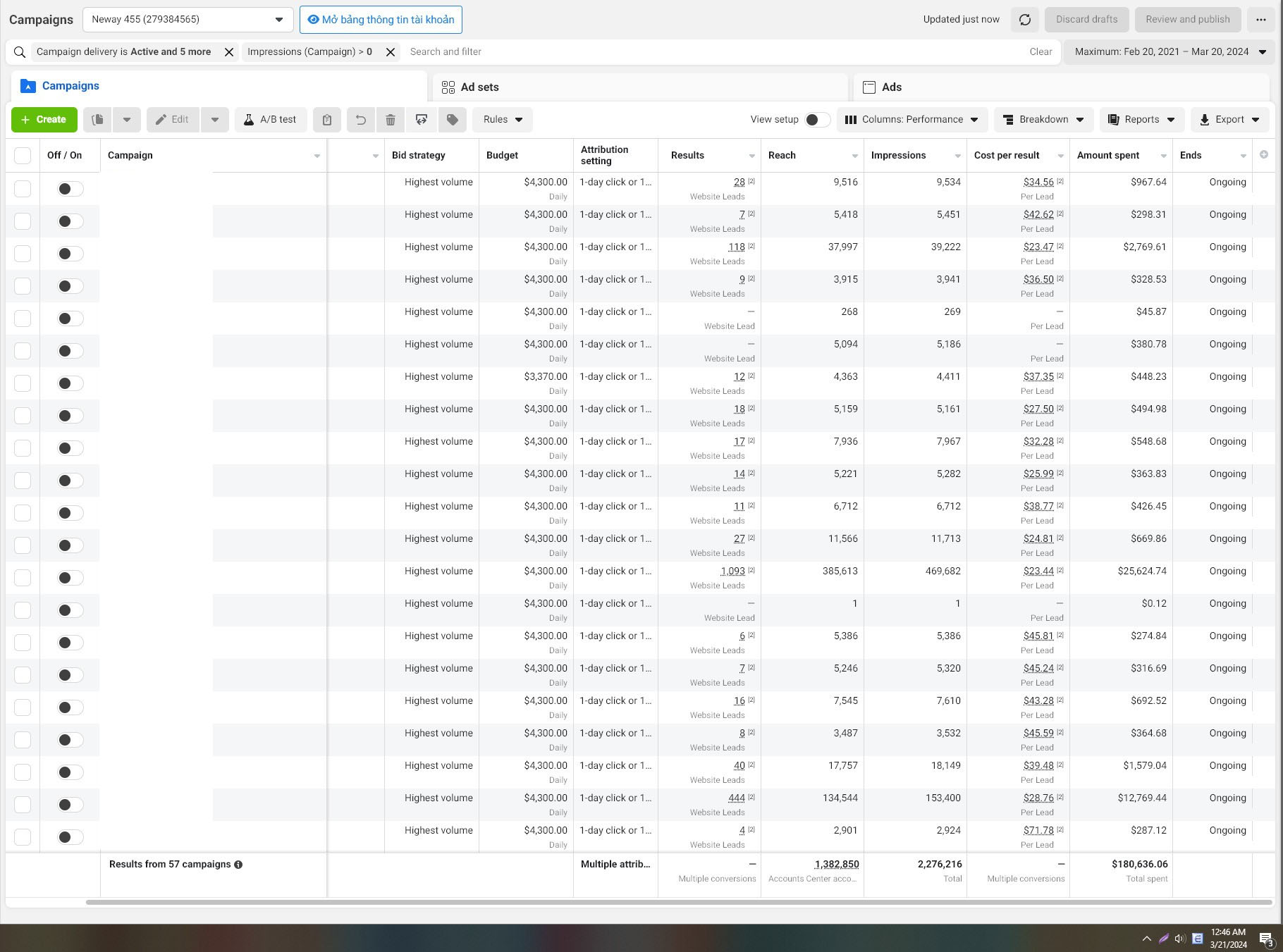
Task: Toggle on campaign with $45.87 spent
Action: [70, 319]
